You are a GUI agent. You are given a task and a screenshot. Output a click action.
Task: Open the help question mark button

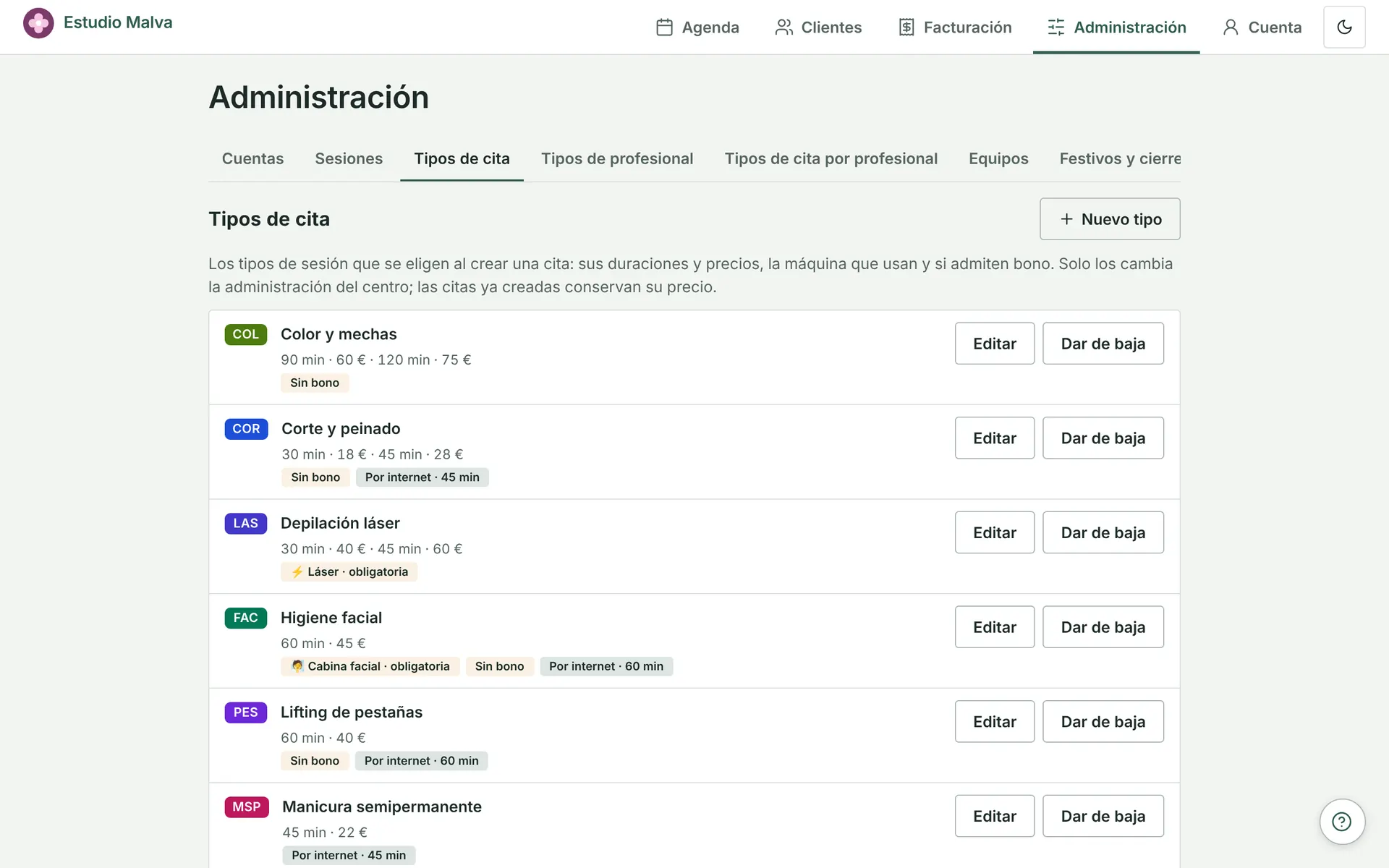(x=1342, y=822)
